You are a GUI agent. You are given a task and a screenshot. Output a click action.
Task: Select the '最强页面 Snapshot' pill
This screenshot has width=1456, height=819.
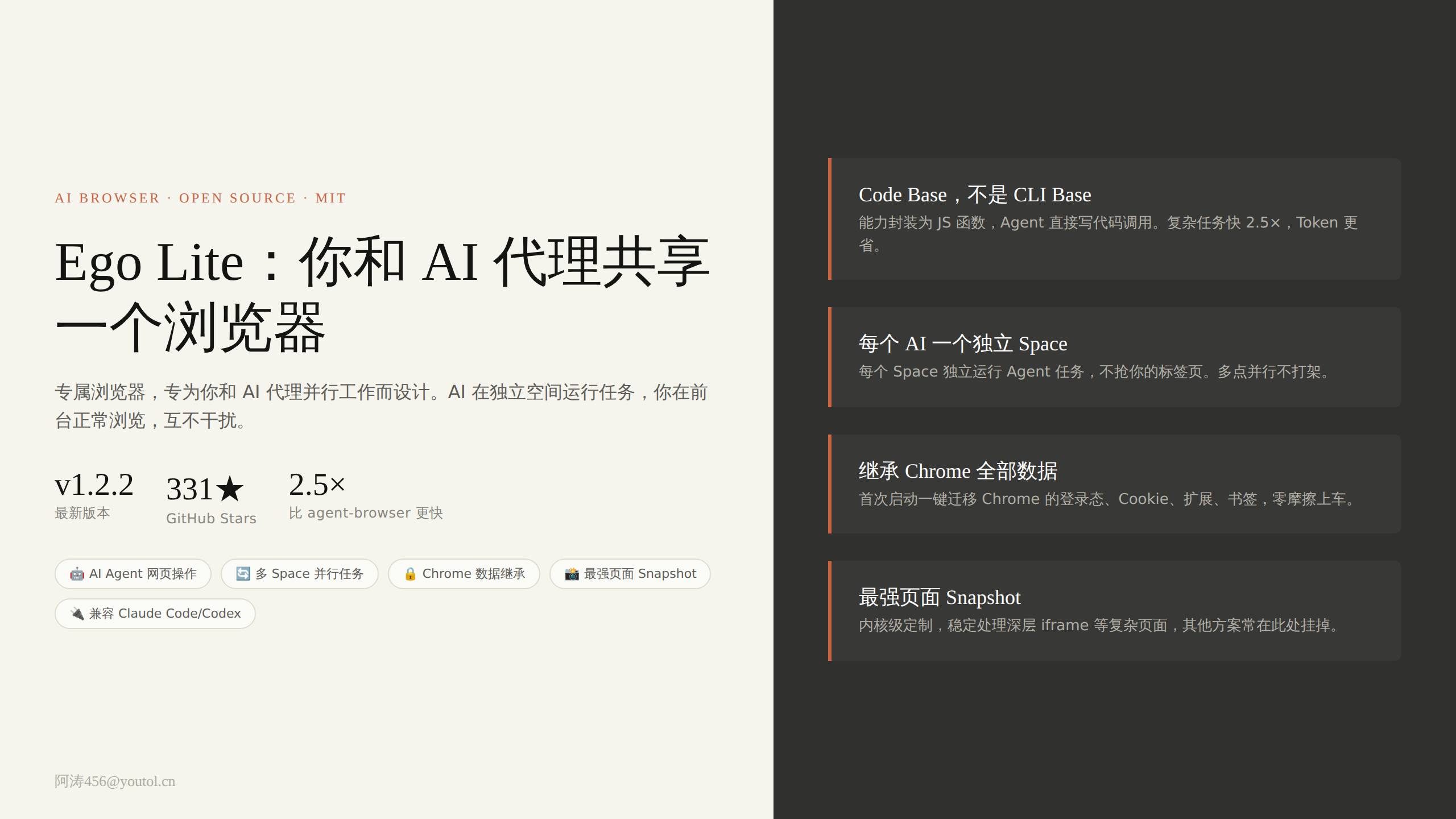pos(630,574)
